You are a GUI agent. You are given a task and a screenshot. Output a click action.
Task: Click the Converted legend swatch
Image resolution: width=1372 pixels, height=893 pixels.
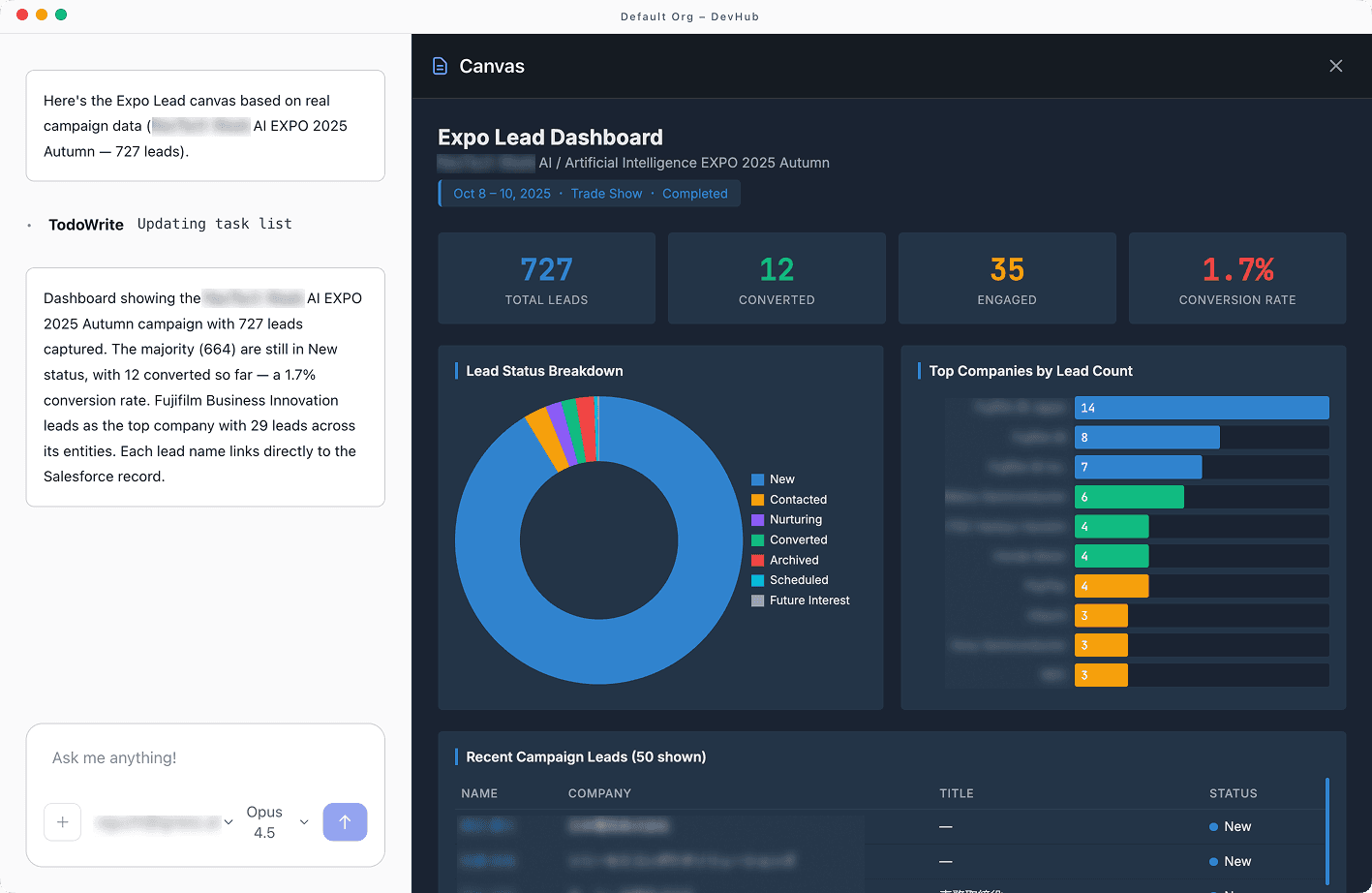click(x=758, y=540)
